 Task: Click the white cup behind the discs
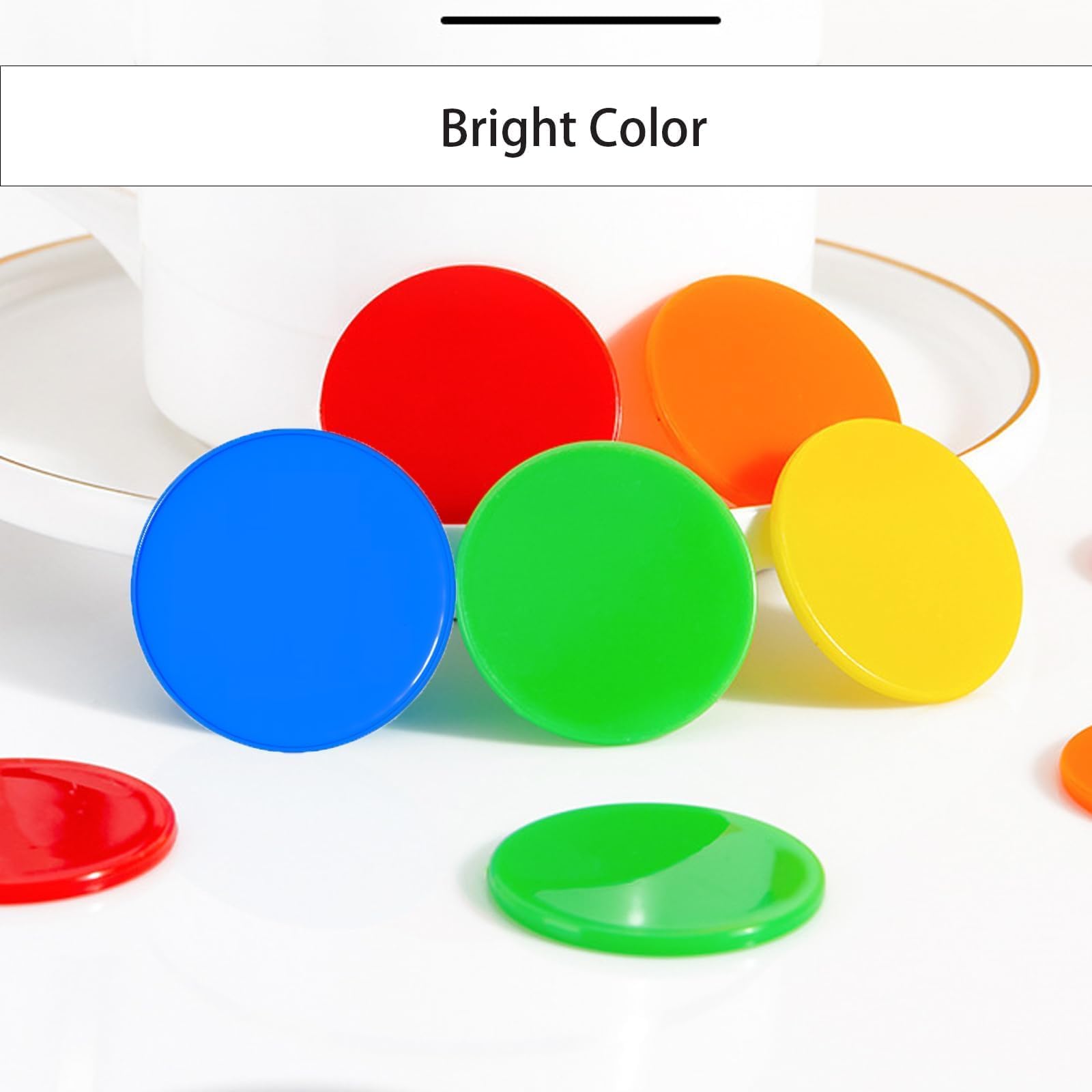click(478, 300)
